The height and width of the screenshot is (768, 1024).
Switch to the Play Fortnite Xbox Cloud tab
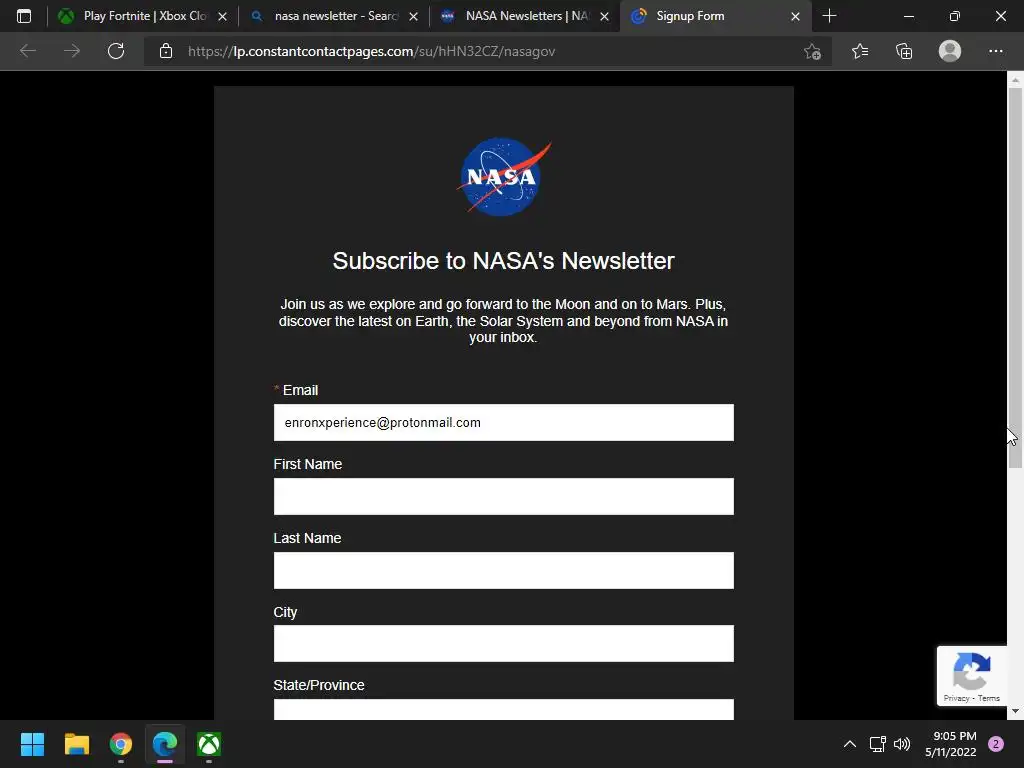coord(142,16)
